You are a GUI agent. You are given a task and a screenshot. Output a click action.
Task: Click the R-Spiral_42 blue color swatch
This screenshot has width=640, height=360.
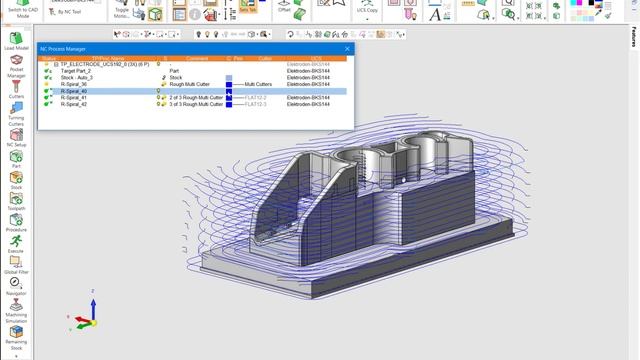click(229, 104)
